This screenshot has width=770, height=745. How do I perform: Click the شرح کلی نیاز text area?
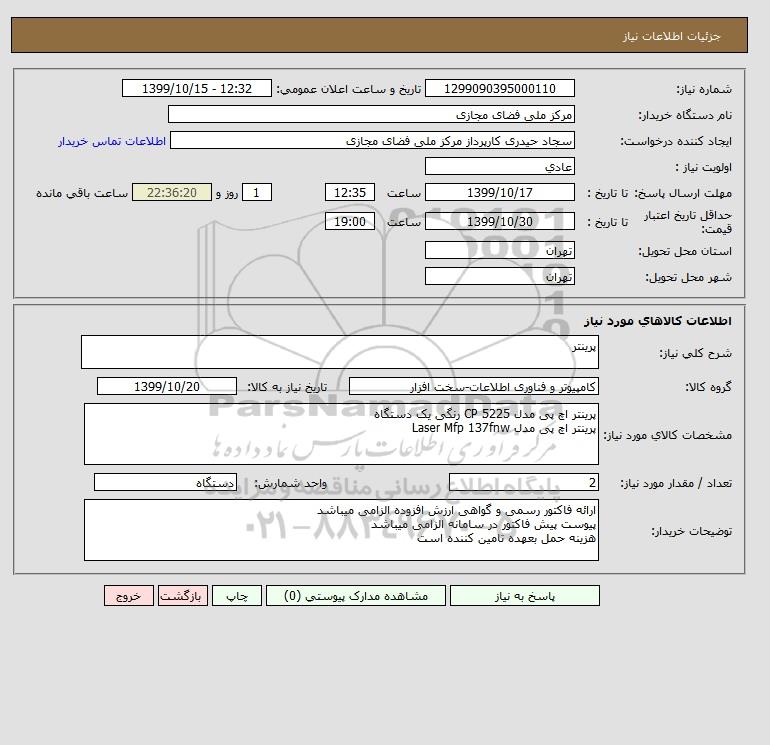340,352
